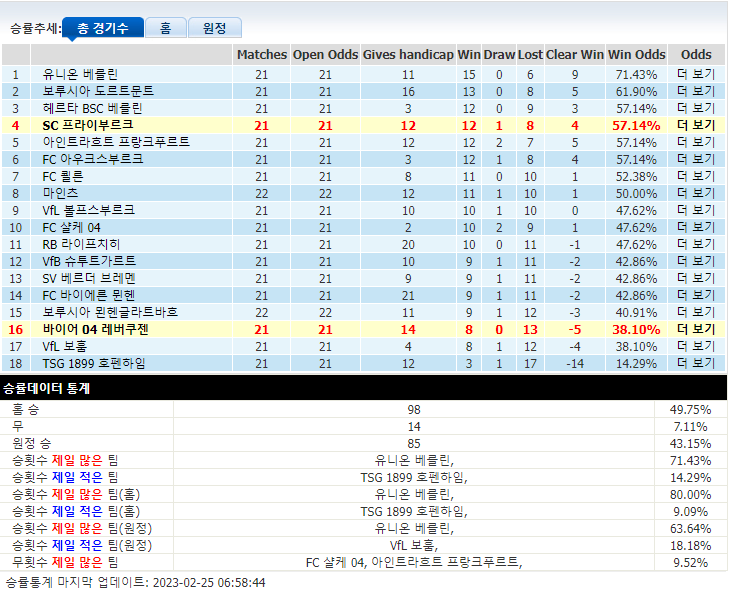Open 더 보기 for 보루시아 묀헨글라트바흐

coord(696,312)
